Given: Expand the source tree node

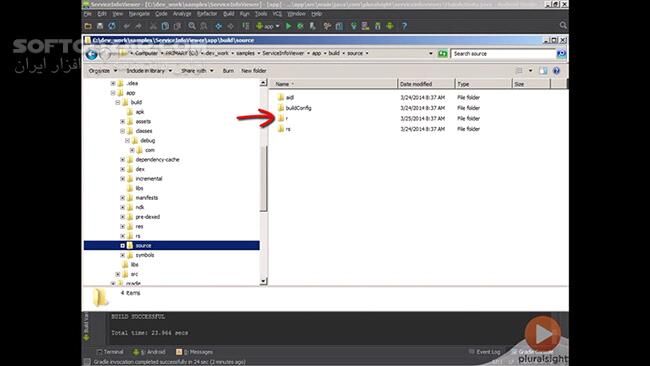Looking at the screenshot, I should (123, 245).
